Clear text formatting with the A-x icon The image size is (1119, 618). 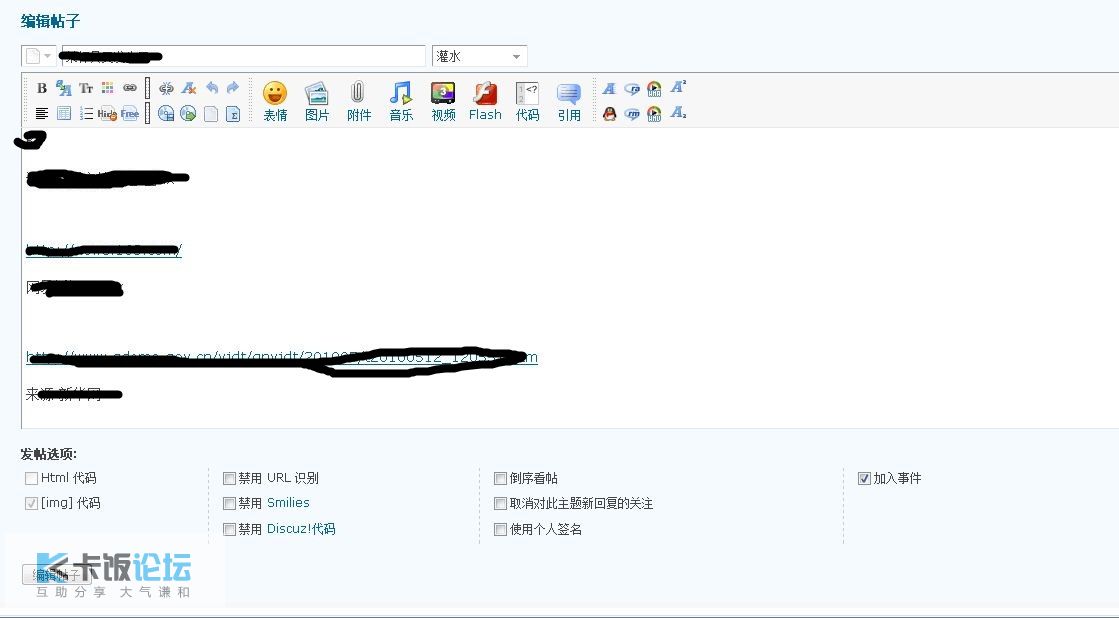coord(188,88)
